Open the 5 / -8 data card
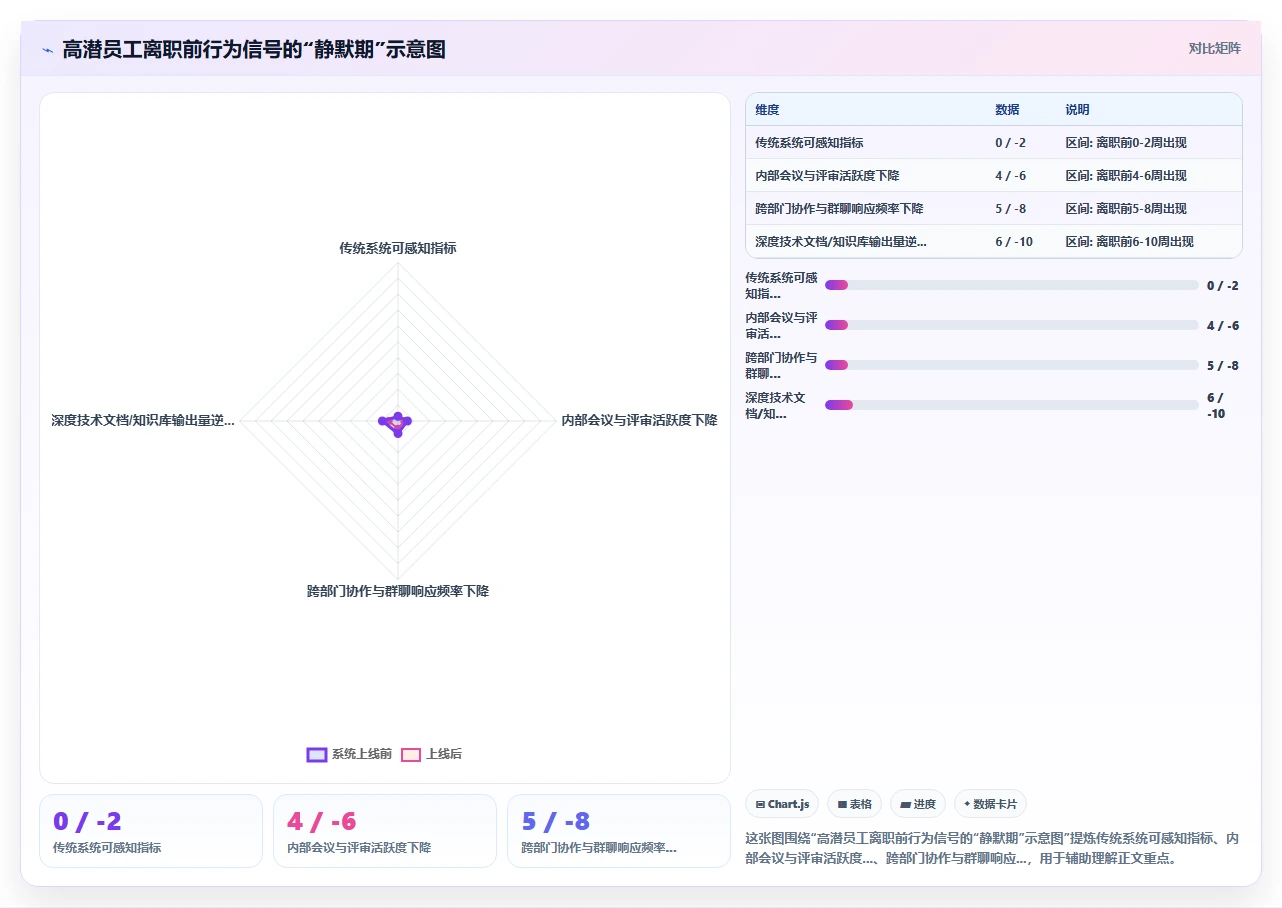Screen dimensions: 1282x908 [619, 831]
